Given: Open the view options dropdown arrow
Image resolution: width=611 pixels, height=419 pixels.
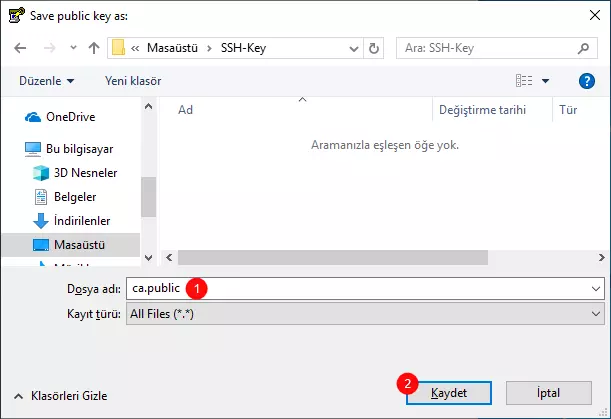Looking at the screenshot, I should (x=545, y=80).
